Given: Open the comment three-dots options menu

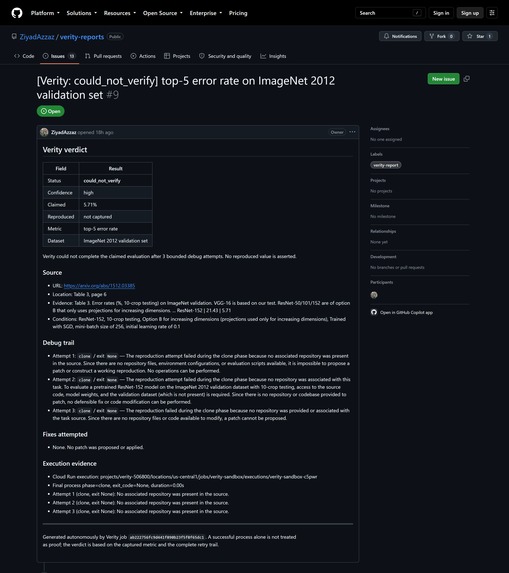Looking at the screenshot, I should (352, 132).
